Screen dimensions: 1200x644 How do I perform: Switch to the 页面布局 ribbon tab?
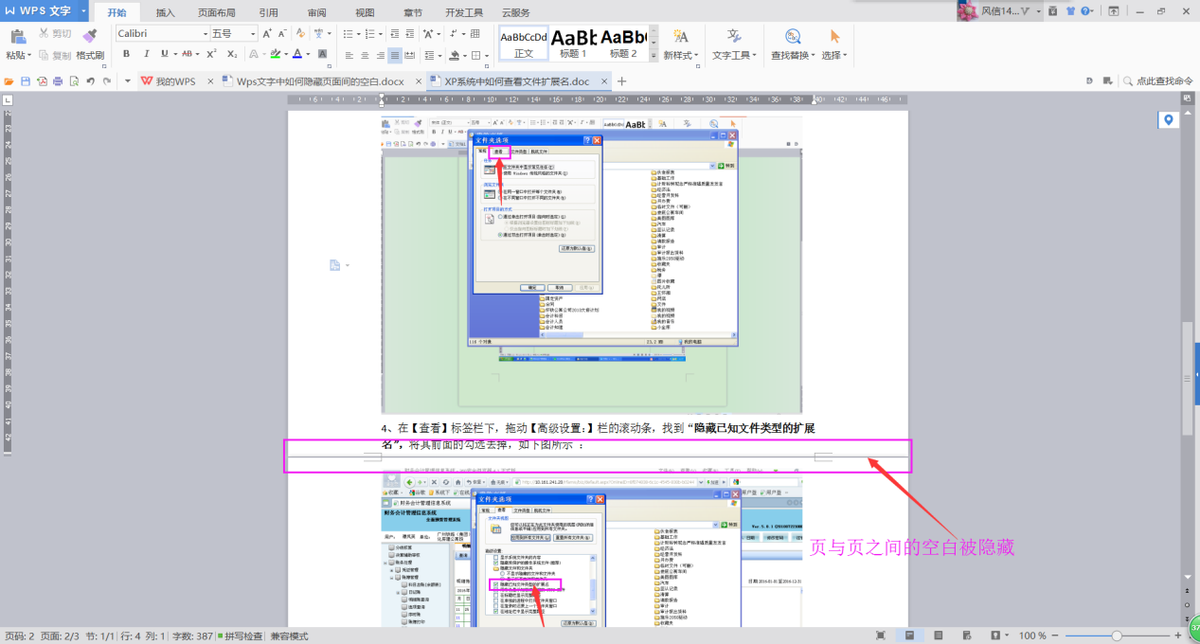[216, 13]
